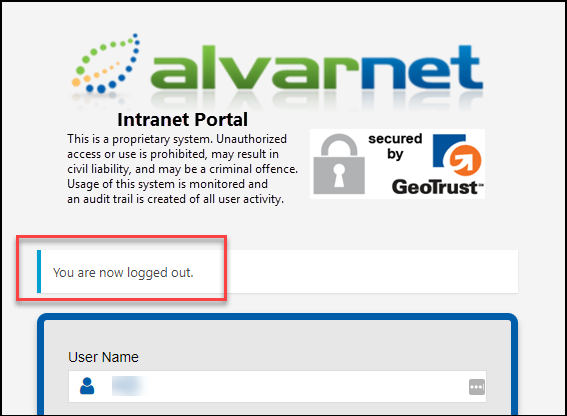Click the alvarnet dotted leaf logo icon
Viewport: 567px width, 416px height.
click(106, 64)
